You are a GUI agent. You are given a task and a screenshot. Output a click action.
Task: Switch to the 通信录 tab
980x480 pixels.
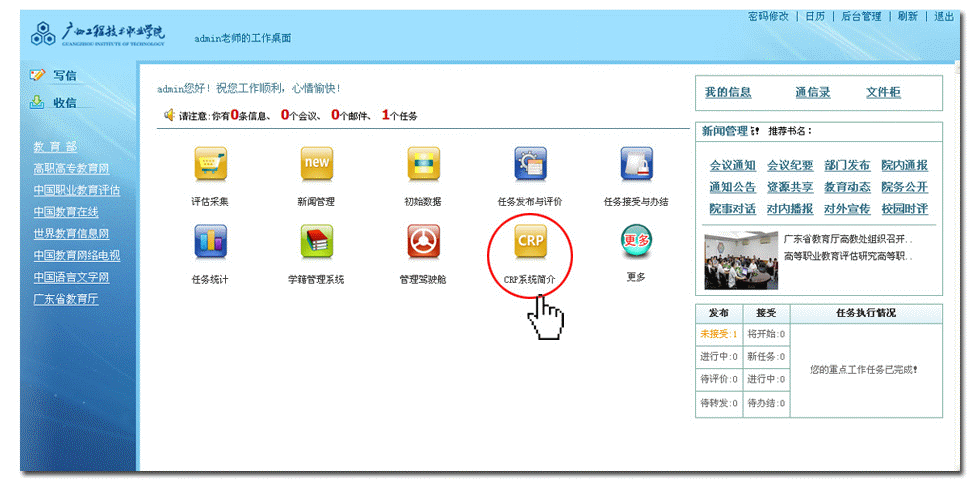pyautogui.click(x=812, y=93)
